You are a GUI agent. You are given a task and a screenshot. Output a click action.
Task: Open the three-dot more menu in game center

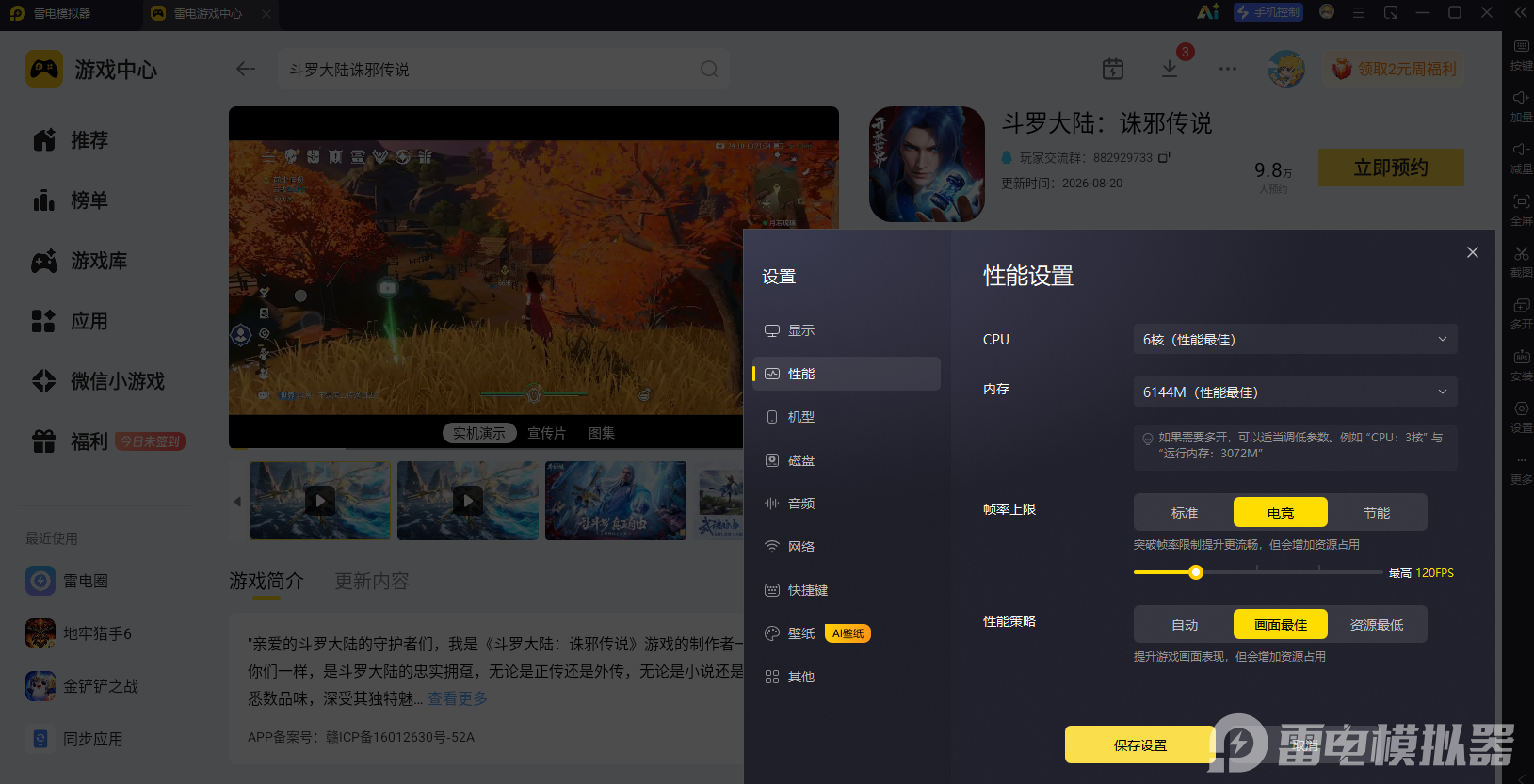click(1228, 69)
